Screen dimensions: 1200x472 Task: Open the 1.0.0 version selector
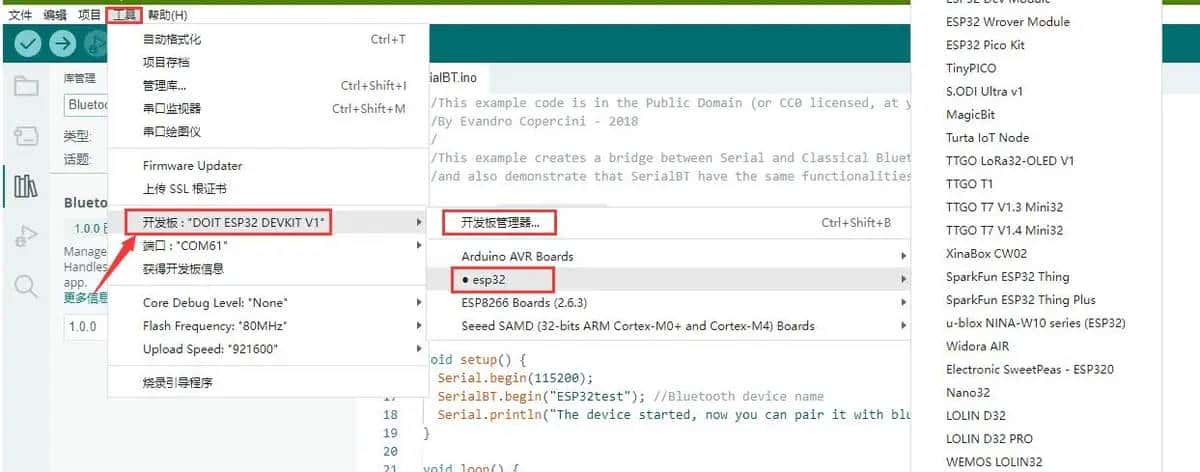pos(84,326)
